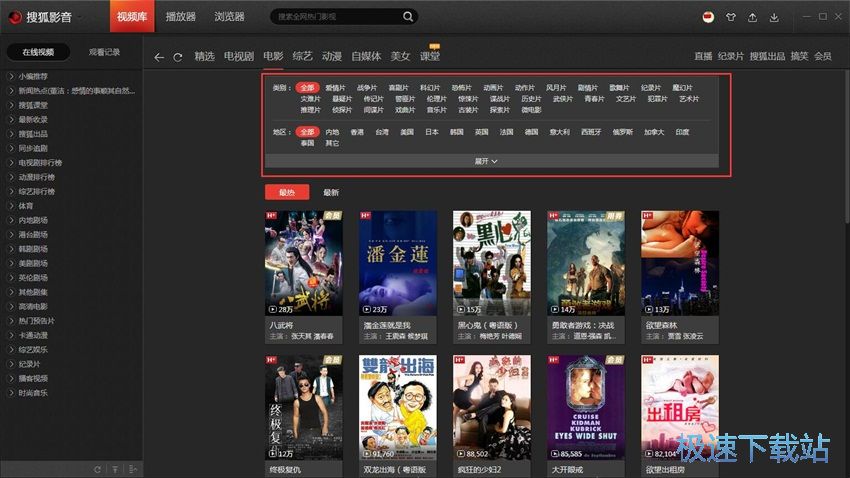Filter by the 科幻片 genre
This screenshot has width=850, height=478.
430,87
